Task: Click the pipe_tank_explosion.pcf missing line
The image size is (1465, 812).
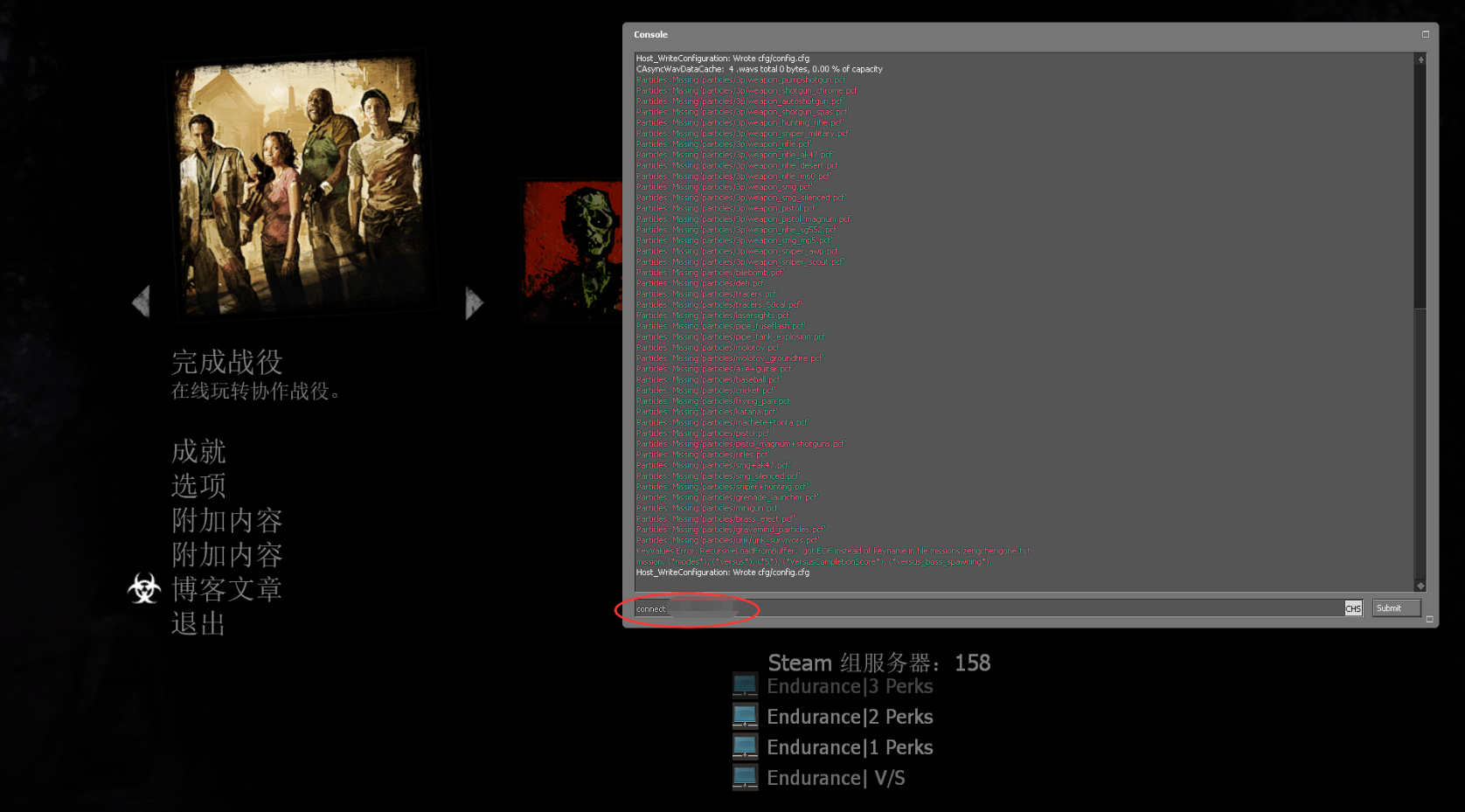Action: pyautogui.click(x=731, y=337)
